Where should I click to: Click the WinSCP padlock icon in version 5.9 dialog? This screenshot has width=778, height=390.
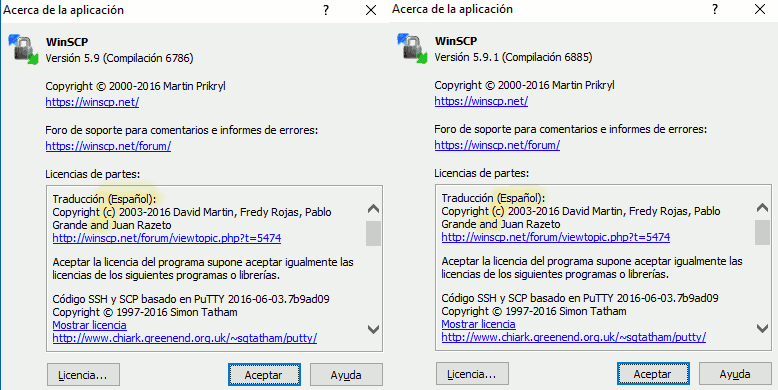tap(23, 49)
